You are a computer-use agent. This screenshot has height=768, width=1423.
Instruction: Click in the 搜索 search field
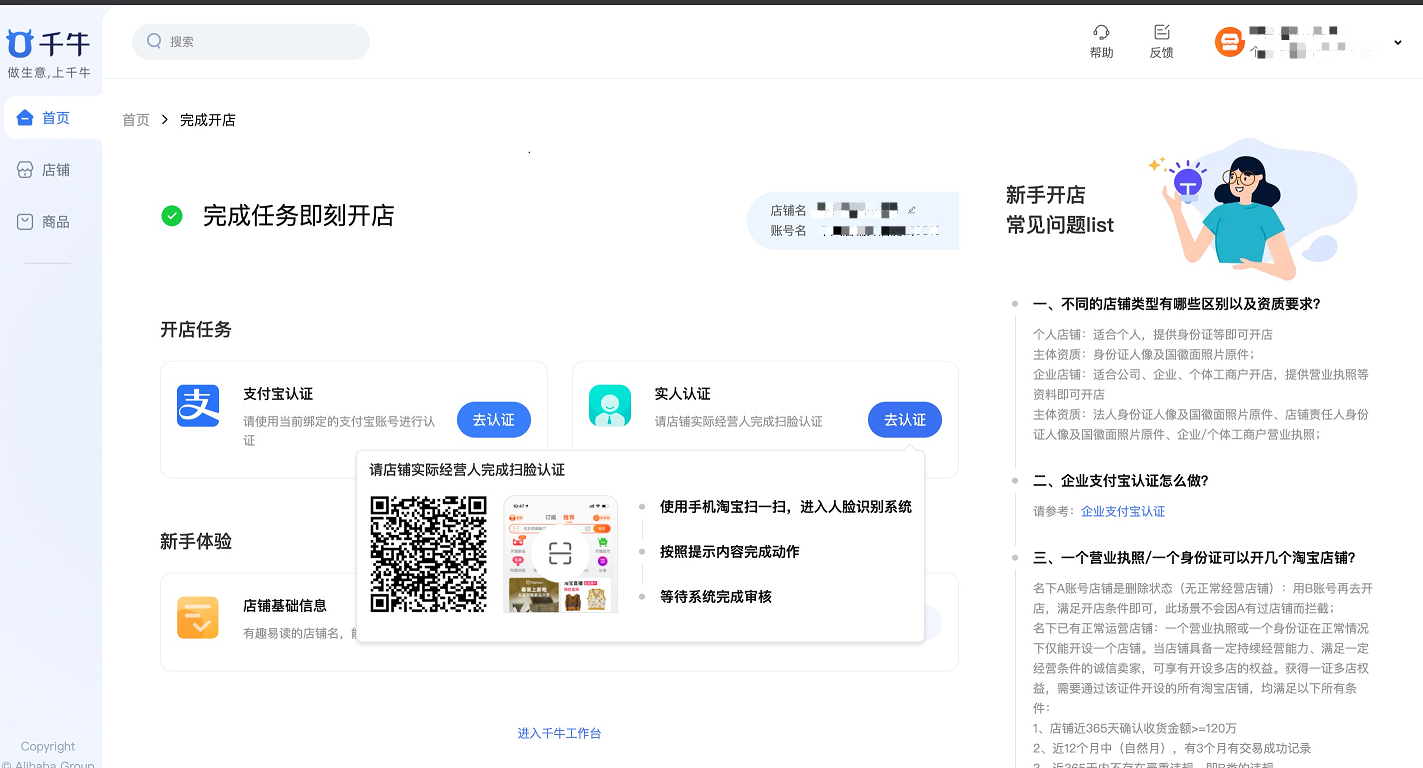[x=260, y=42]
